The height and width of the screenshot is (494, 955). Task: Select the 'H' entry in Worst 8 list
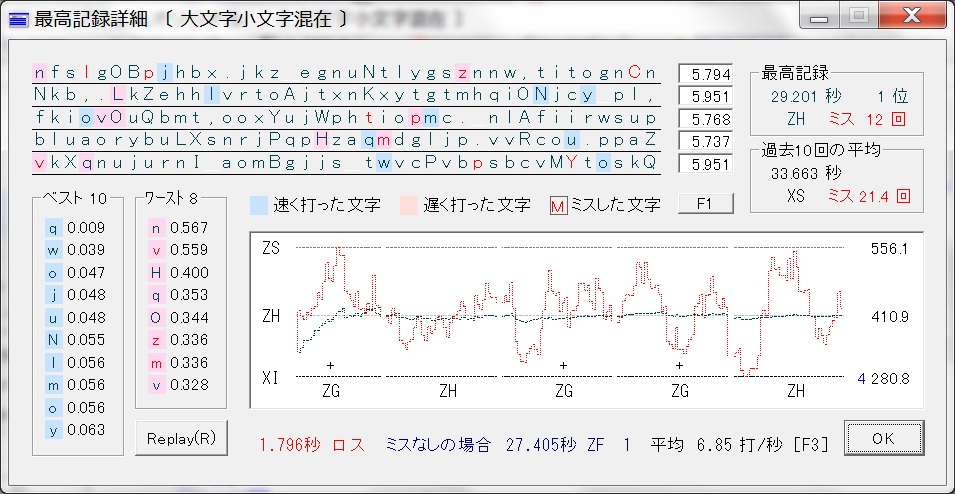pyautogui.click(x=156, y=272)
